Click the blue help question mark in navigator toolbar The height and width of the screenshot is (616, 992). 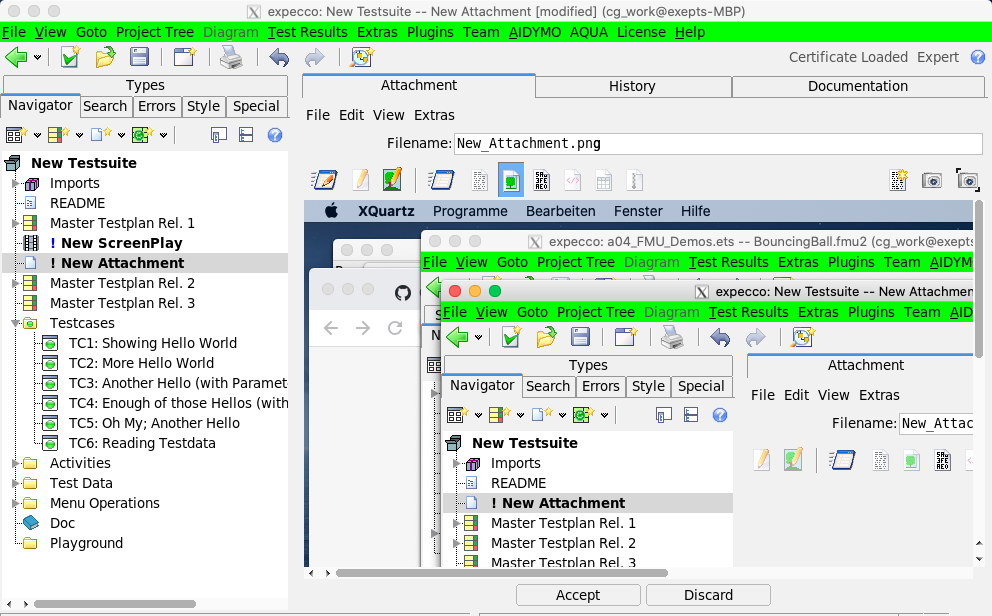click(275, 135)
